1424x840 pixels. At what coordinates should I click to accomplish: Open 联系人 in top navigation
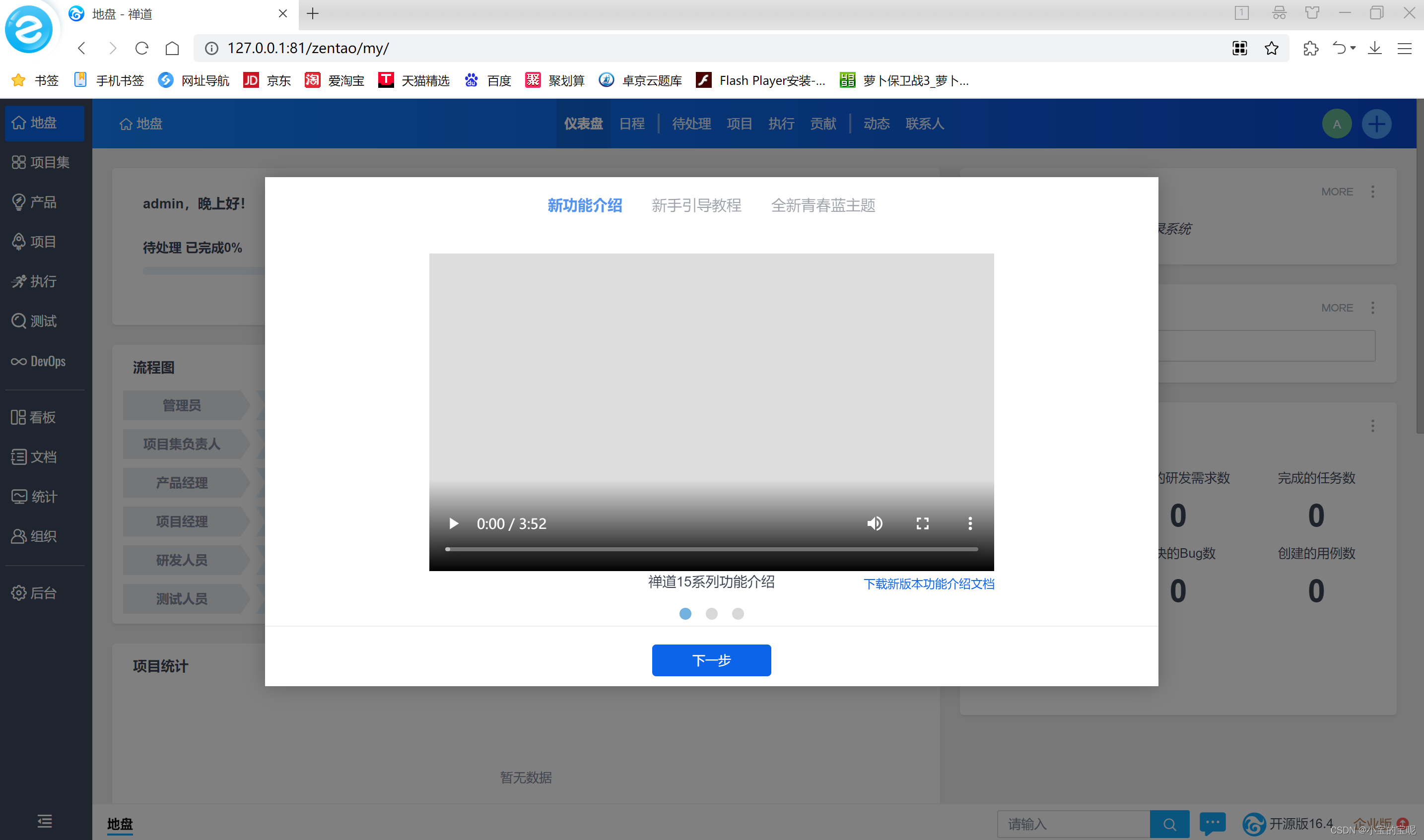click(924, 124)
